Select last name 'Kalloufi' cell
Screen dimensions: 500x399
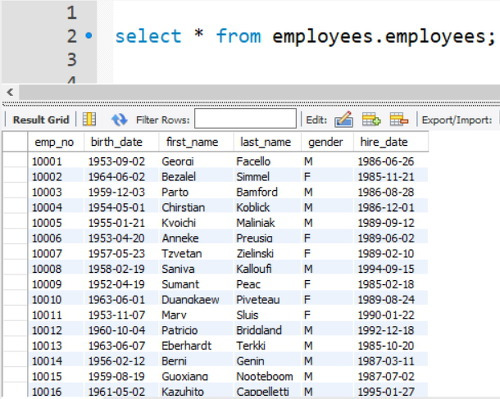pos(267,269)
